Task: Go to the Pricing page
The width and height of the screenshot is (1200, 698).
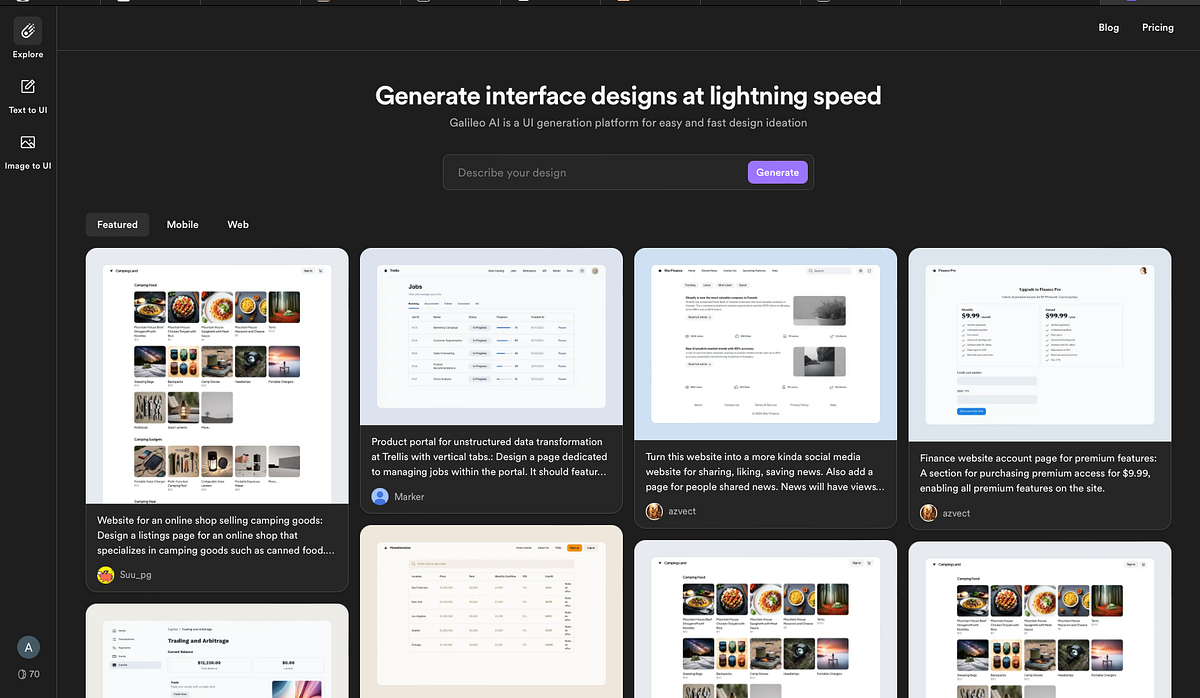Action: click(x=1158, y=28)
